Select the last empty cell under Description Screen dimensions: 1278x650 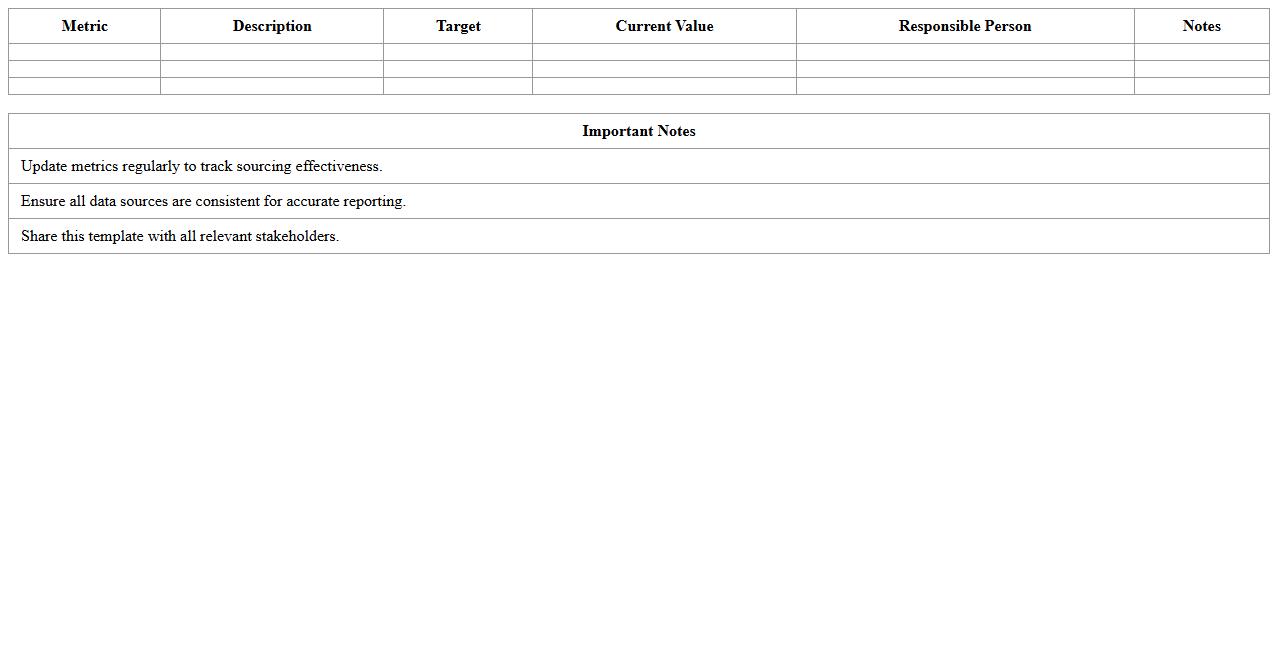[x=272, y=86]
